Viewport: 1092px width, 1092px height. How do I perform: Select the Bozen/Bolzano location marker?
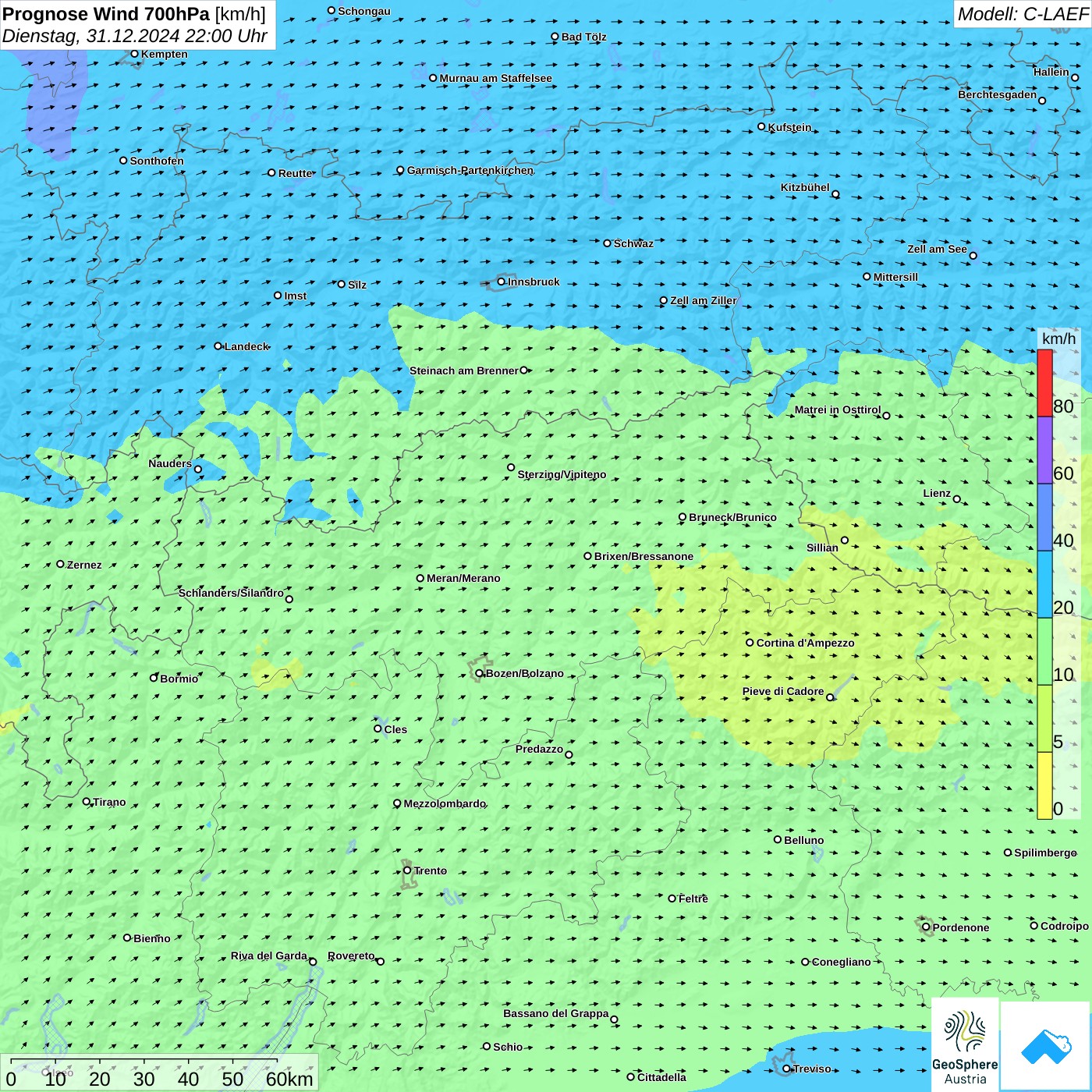480,673
